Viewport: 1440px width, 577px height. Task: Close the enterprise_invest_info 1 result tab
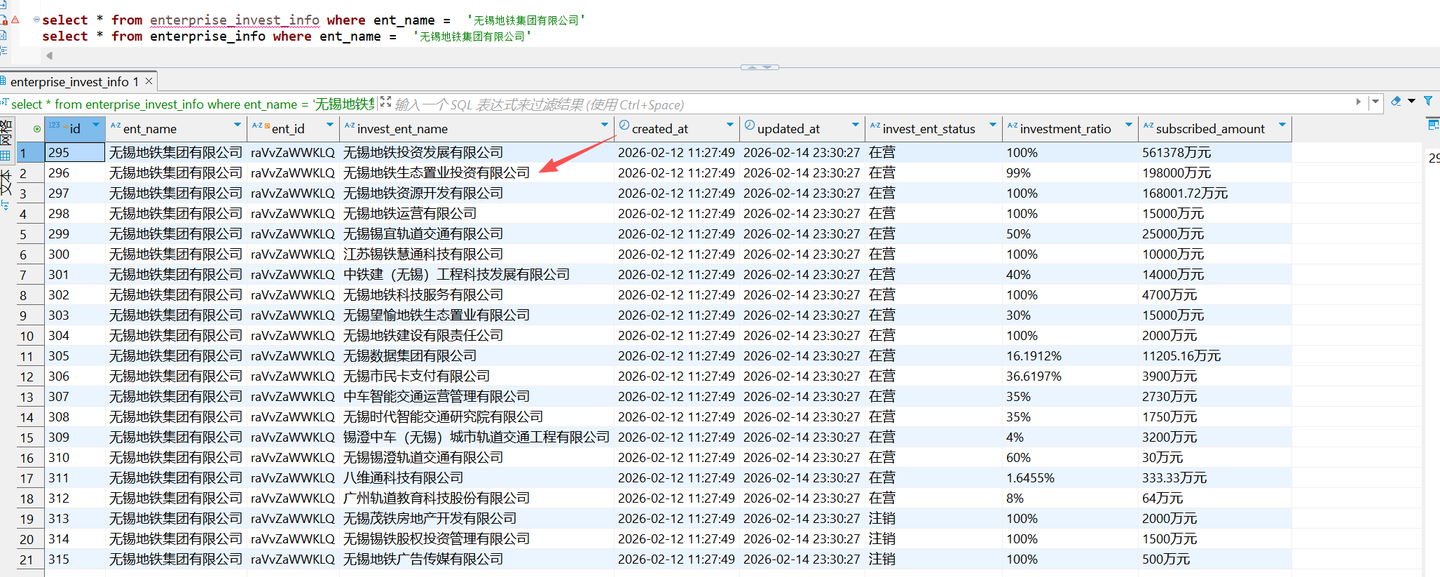[x=150, y=82]
